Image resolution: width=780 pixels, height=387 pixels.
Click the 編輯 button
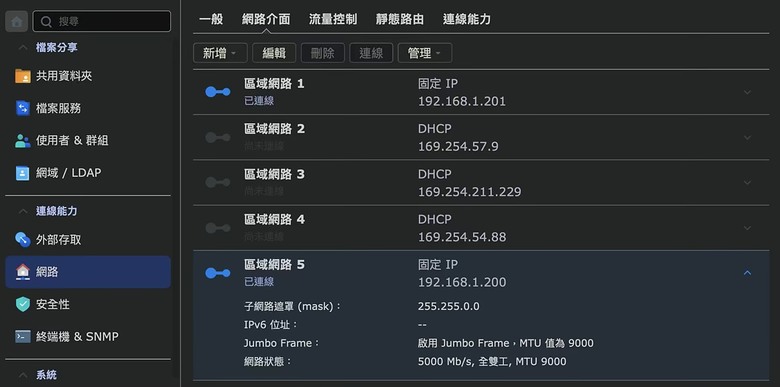point(274,53)
